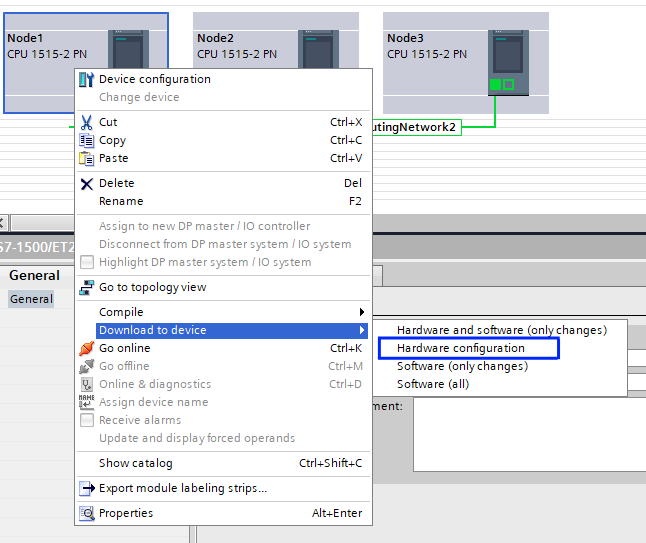The height and width of the screenshot is (543, 646).
Task: Select the Node3 CPU device image
Action: (x=508, y=62)
